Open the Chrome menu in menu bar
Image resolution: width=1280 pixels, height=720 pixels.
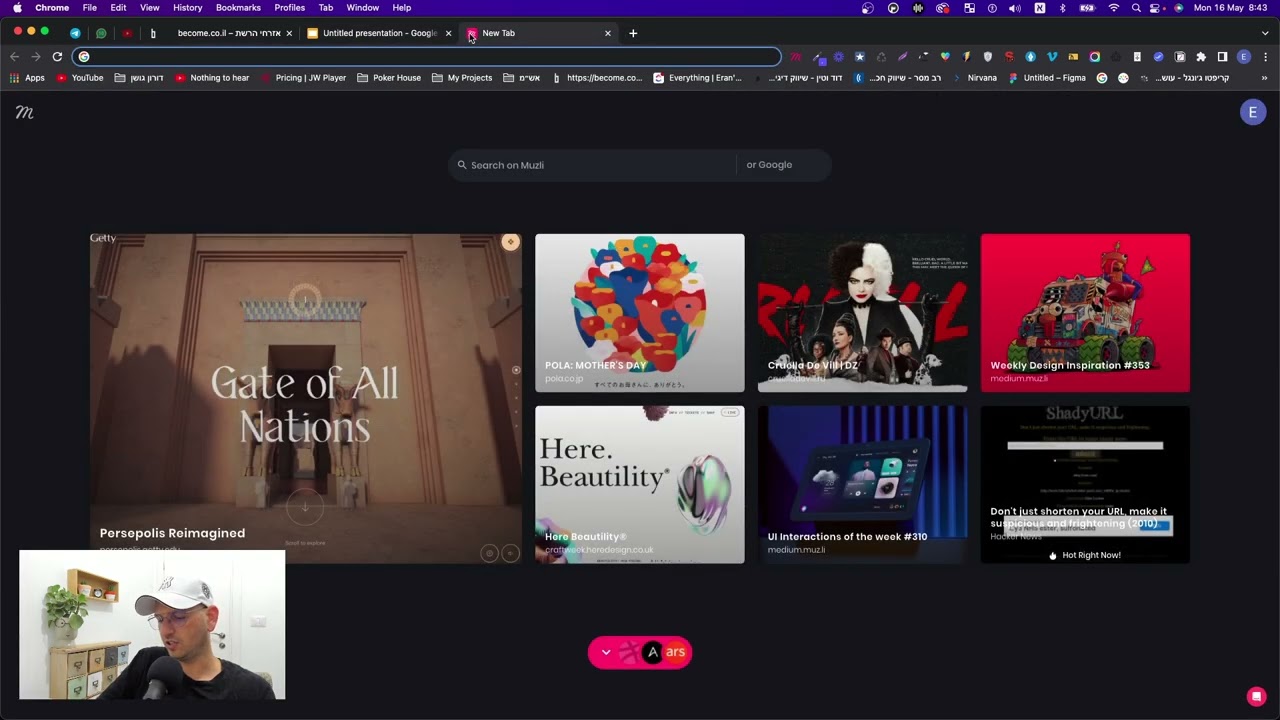tap(52, 8)
